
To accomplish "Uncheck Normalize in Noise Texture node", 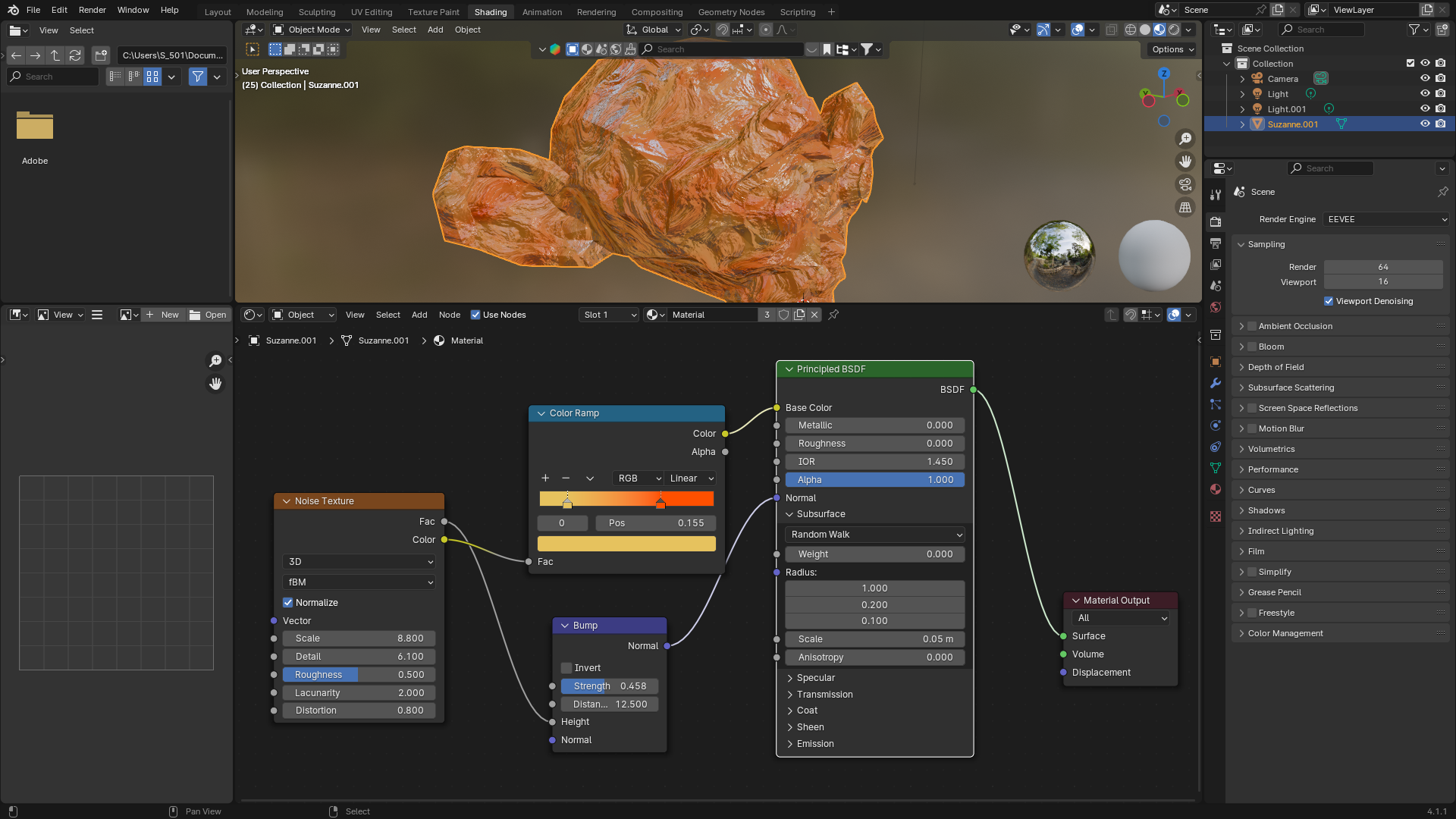I will coord(288,603).
